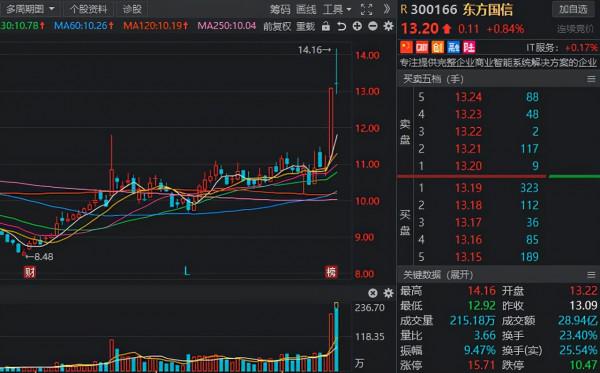Click the 重载 reload button
Screen dimensions: 600x373
coord(305,26)
